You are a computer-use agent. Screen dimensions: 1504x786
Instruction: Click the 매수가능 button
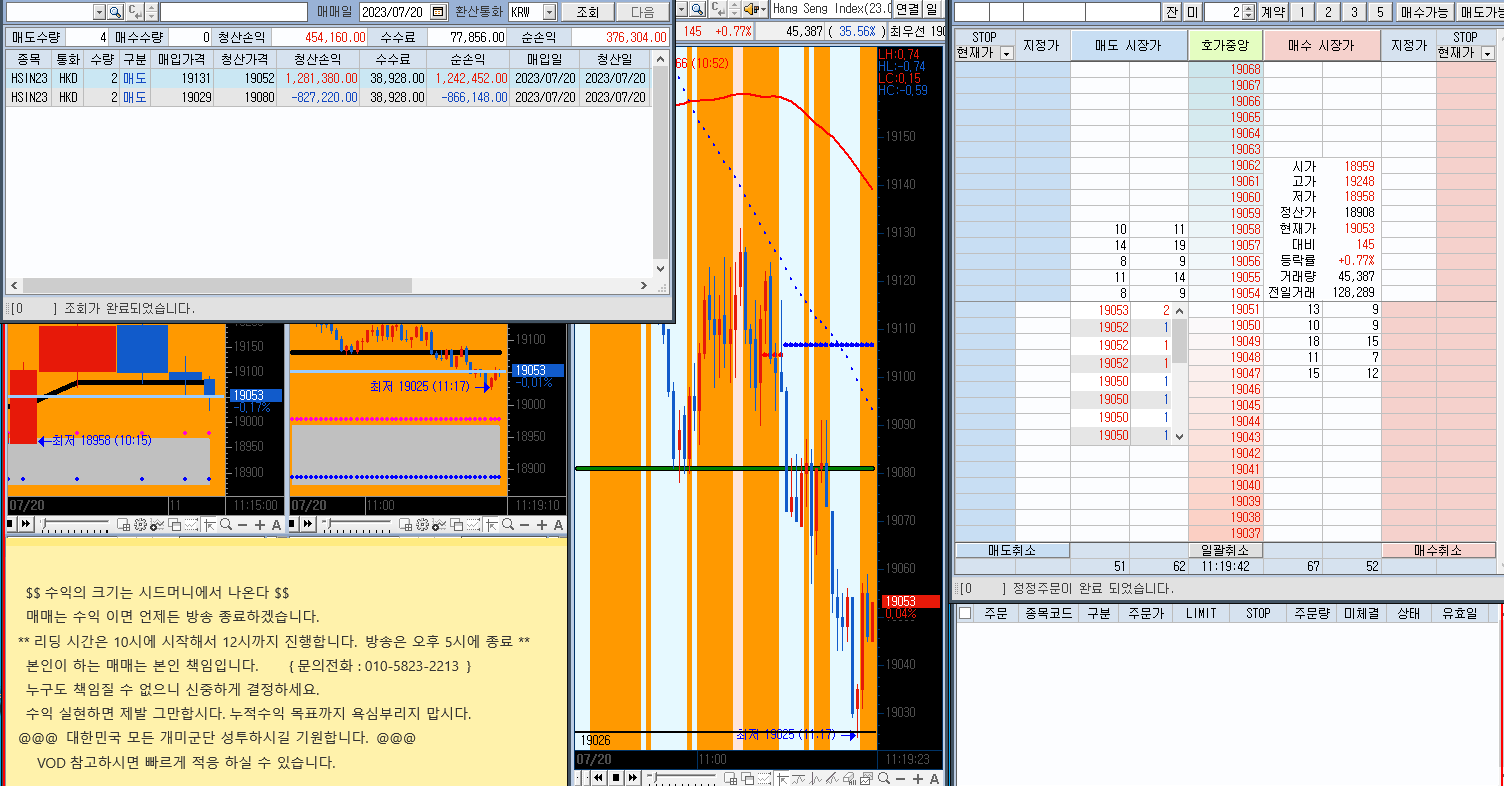coord(1425,11)
